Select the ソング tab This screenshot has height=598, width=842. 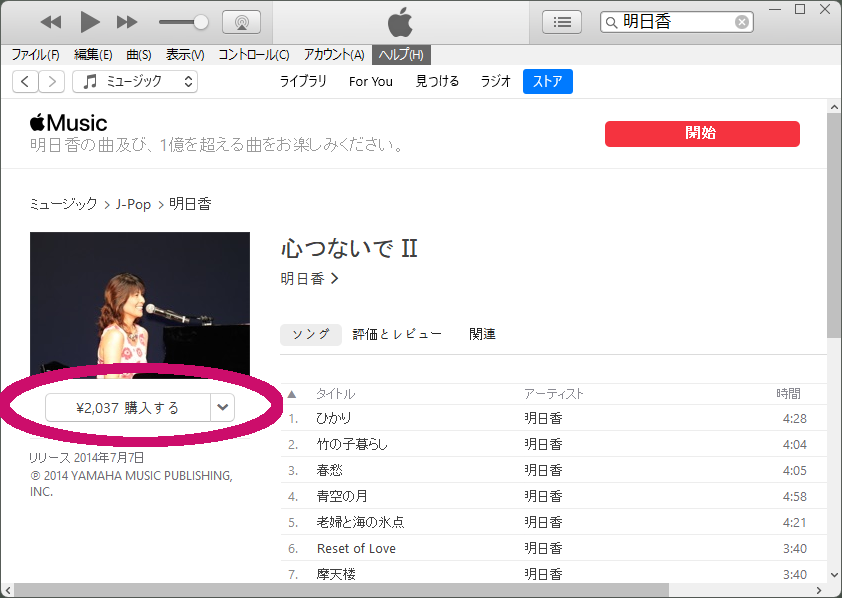pos(311,334)
